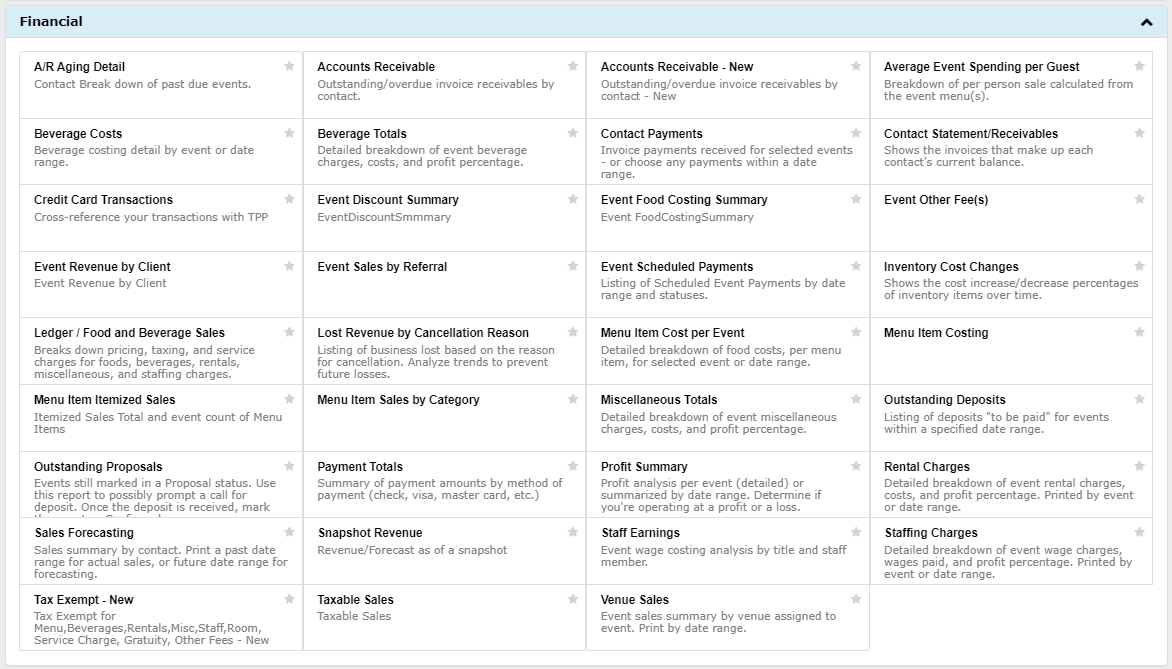Image resolution: width=1172 pixels, height=669 pixels.
Task: Mark Beverage Totals report with favorite star
Action: coord(573,133)
